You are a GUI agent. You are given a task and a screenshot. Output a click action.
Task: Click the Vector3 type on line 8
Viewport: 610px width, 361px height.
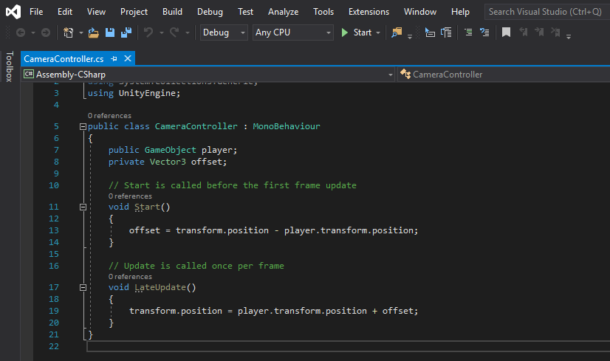point(168,162)
